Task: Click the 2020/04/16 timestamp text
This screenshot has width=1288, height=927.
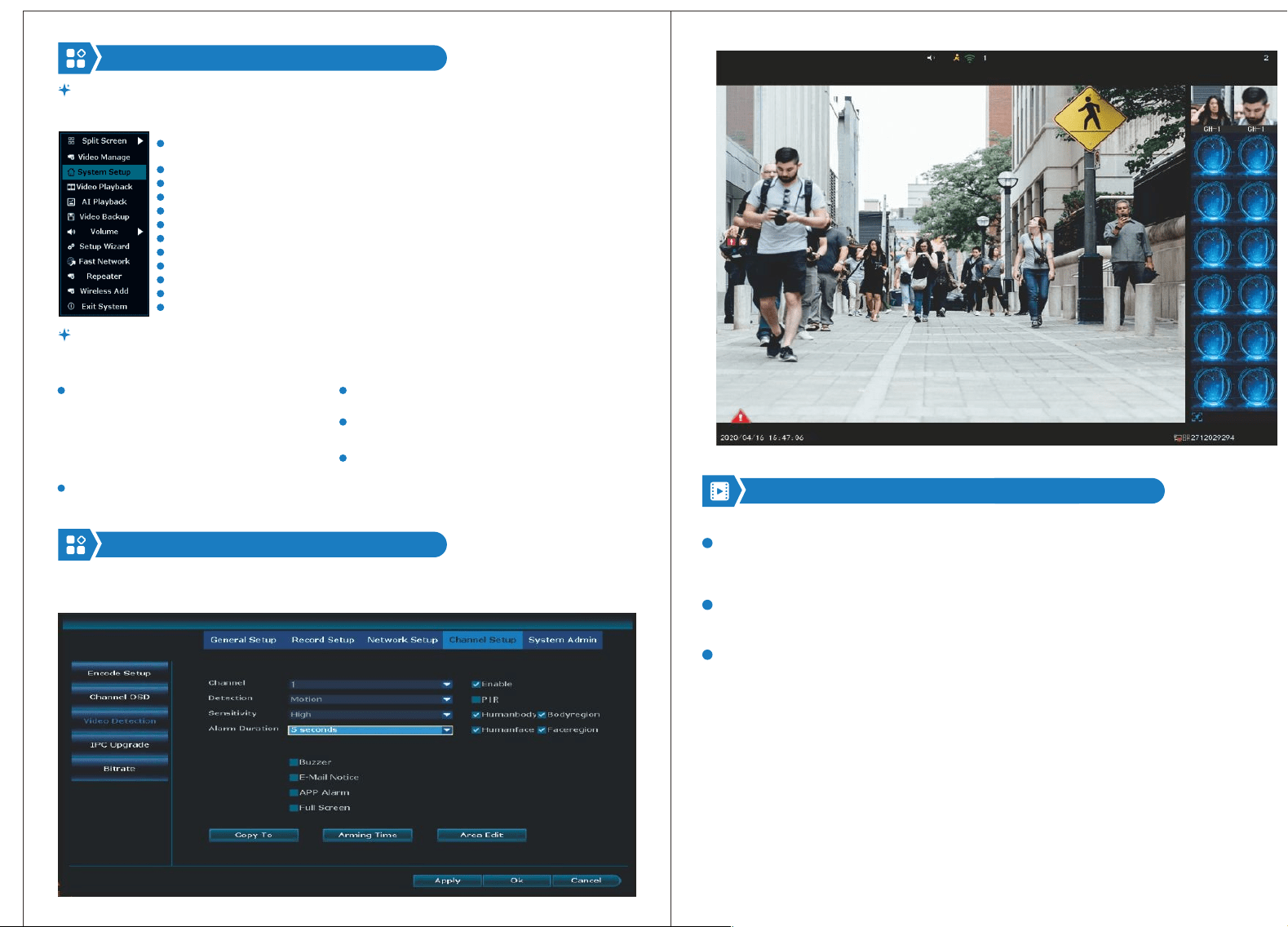Action: pyautogui.click(x=762, y=438)
